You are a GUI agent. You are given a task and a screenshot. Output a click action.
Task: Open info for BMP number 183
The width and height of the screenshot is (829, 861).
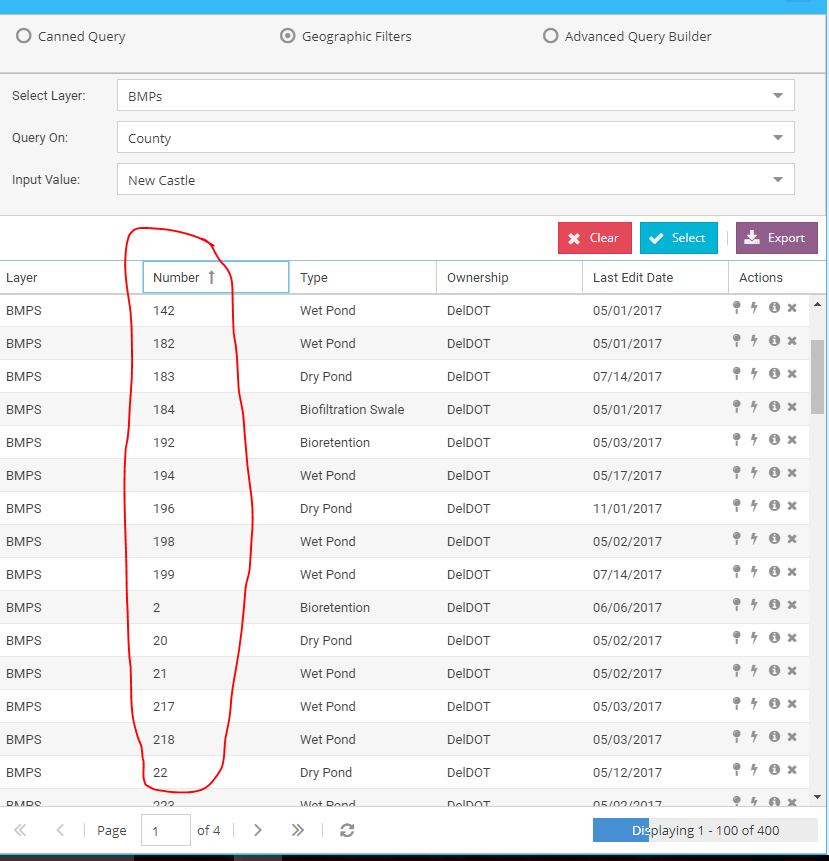pos(774,373)
